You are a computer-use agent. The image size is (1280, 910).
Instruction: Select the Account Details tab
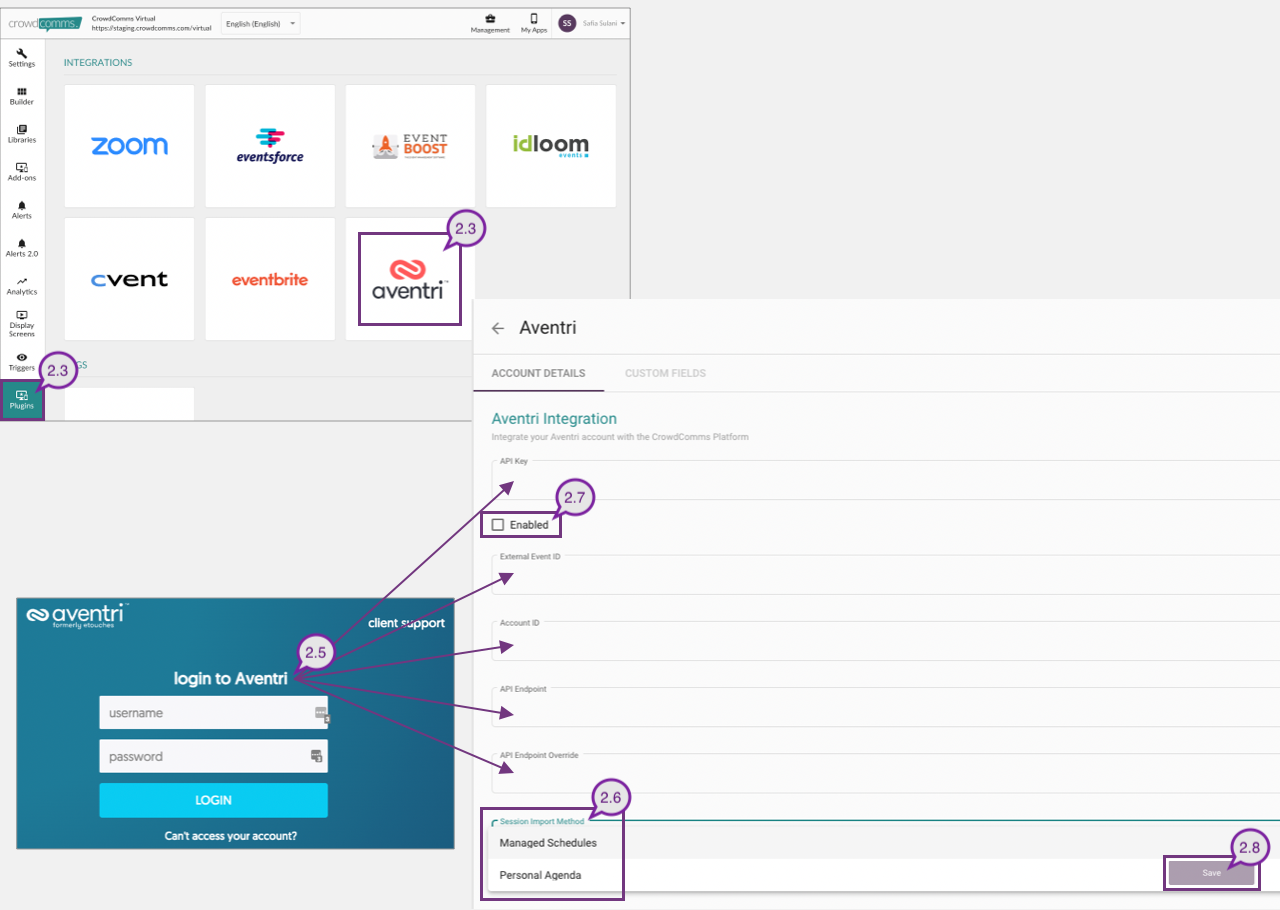coord(538,373)
